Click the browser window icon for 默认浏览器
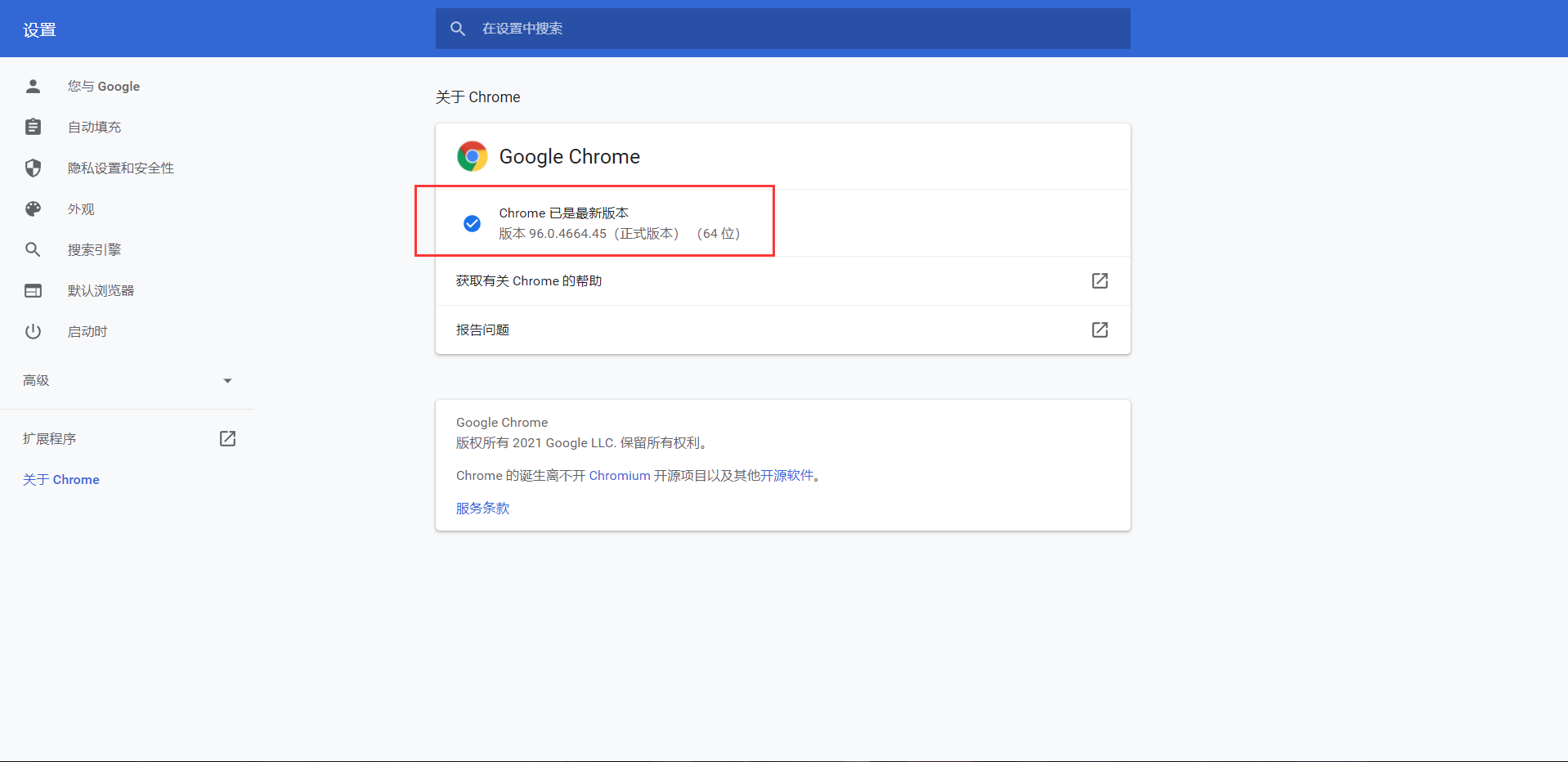The image size is (1568, 762). click(33, 290)
